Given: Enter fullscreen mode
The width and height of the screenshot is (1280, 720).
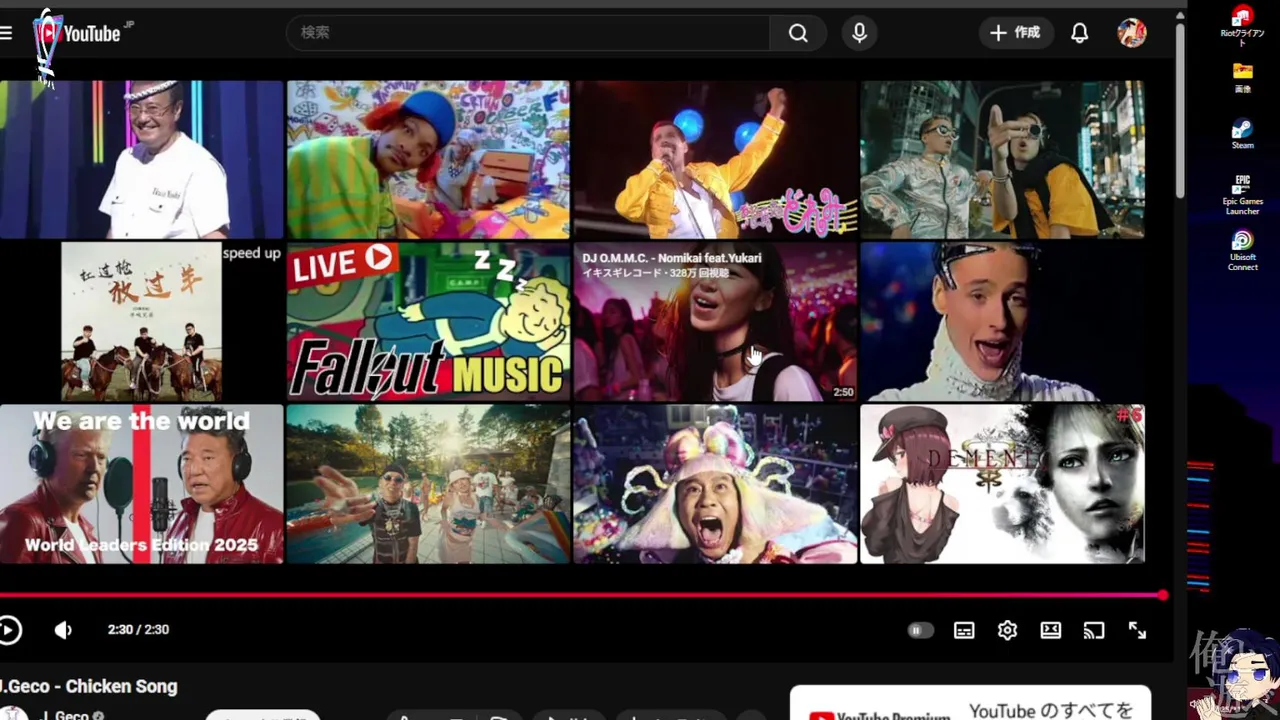Looking at the screenshot, I should point(1137,630).
